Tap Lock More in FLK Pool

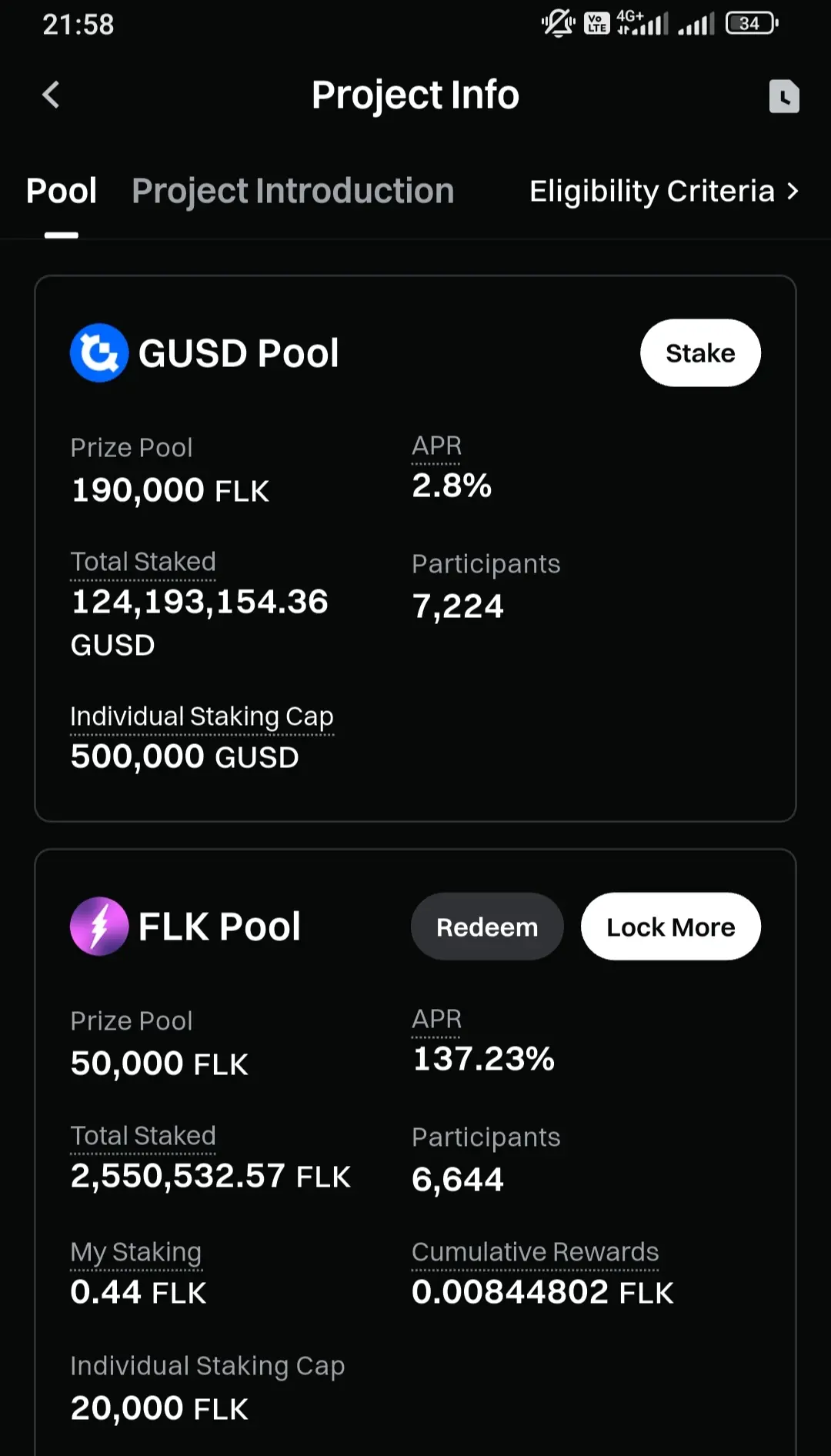click(x=670, y=927)
